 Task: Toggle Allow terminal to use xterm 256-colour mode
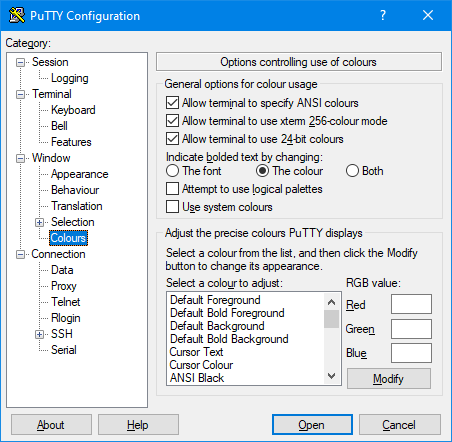pos(172,121)
